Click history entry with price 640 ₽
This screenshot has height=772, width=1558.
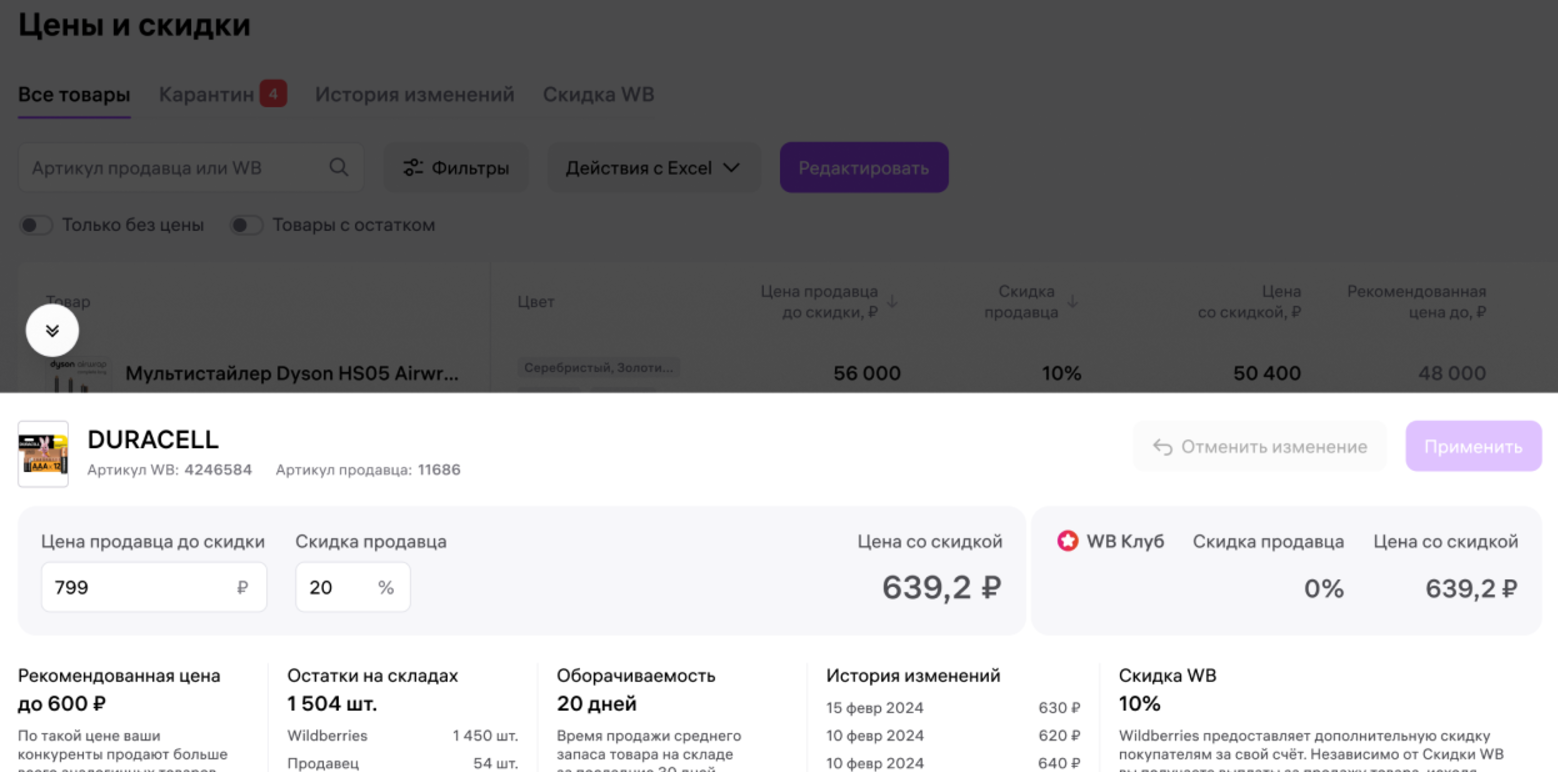pyautogui.click(x=953, y=763)
